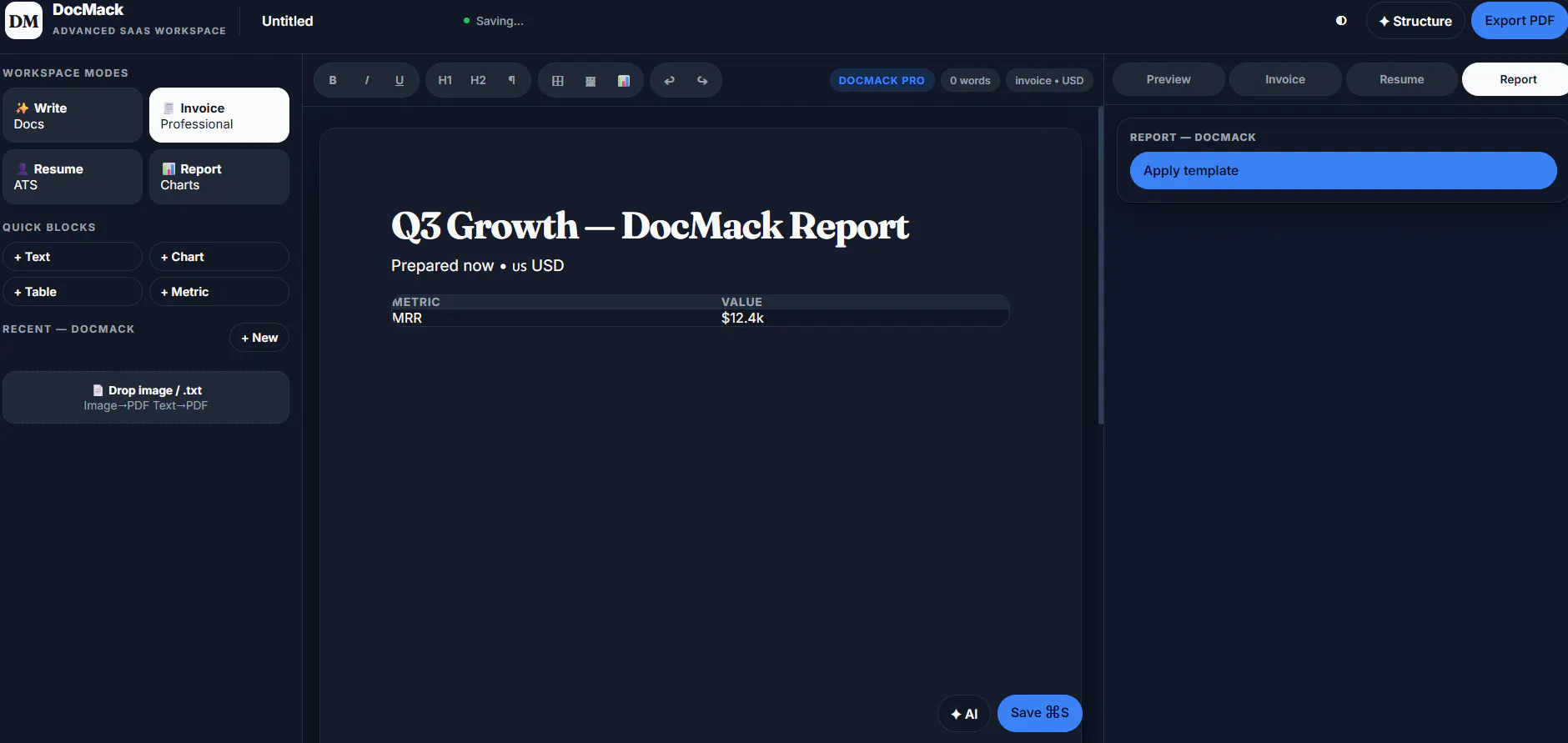The height and width of the screenshot is (743, 1568).
Task: Save document with Save ⌘S button
Action: (x=1039, y=713)
